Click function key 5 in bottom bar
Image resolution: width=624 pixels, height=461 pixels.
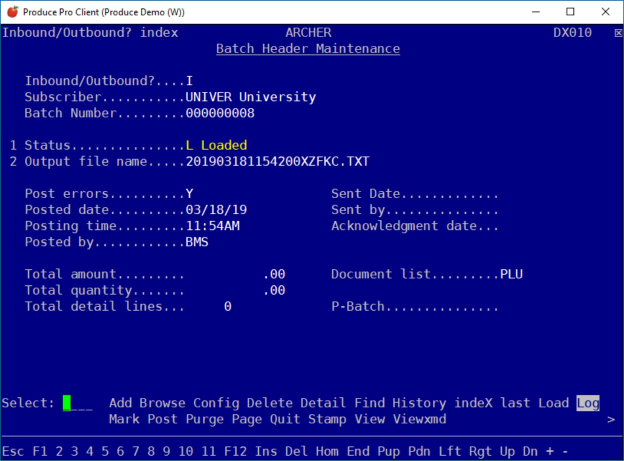click(x=105, y=451)
